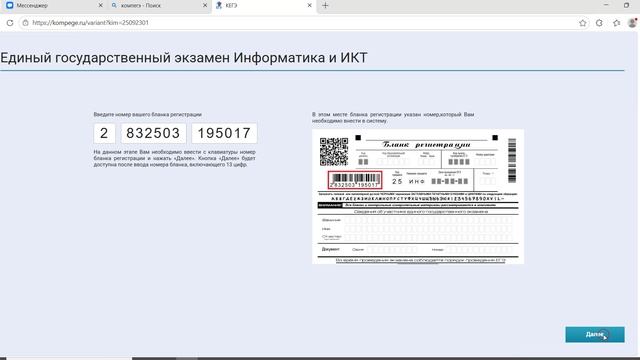
Task: Click the registration form sample image
Action: pyautogui.click(x=418, y=196)
